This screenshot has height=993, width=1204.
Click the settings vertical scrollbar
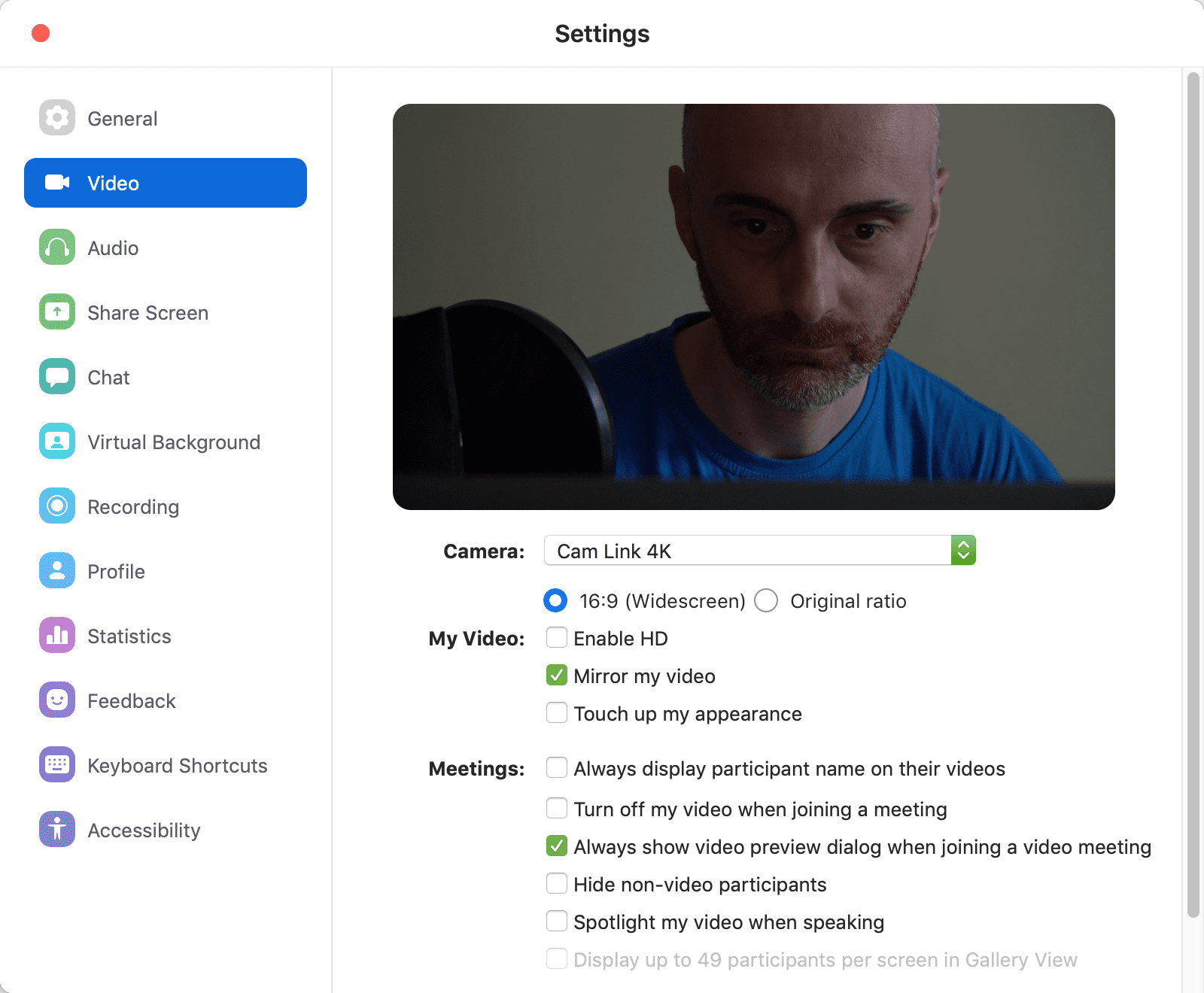(1193, 495)
